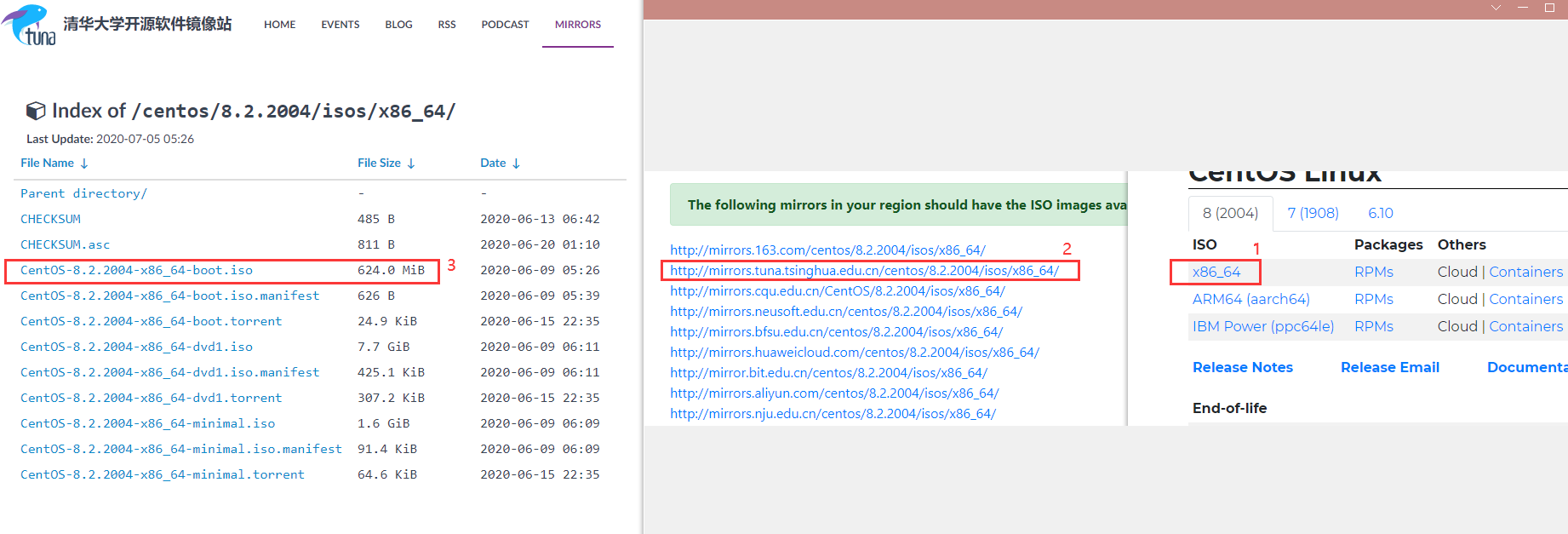Open Cloud in the x86_64 row
1568x534 pixels.
(1457, 273)
